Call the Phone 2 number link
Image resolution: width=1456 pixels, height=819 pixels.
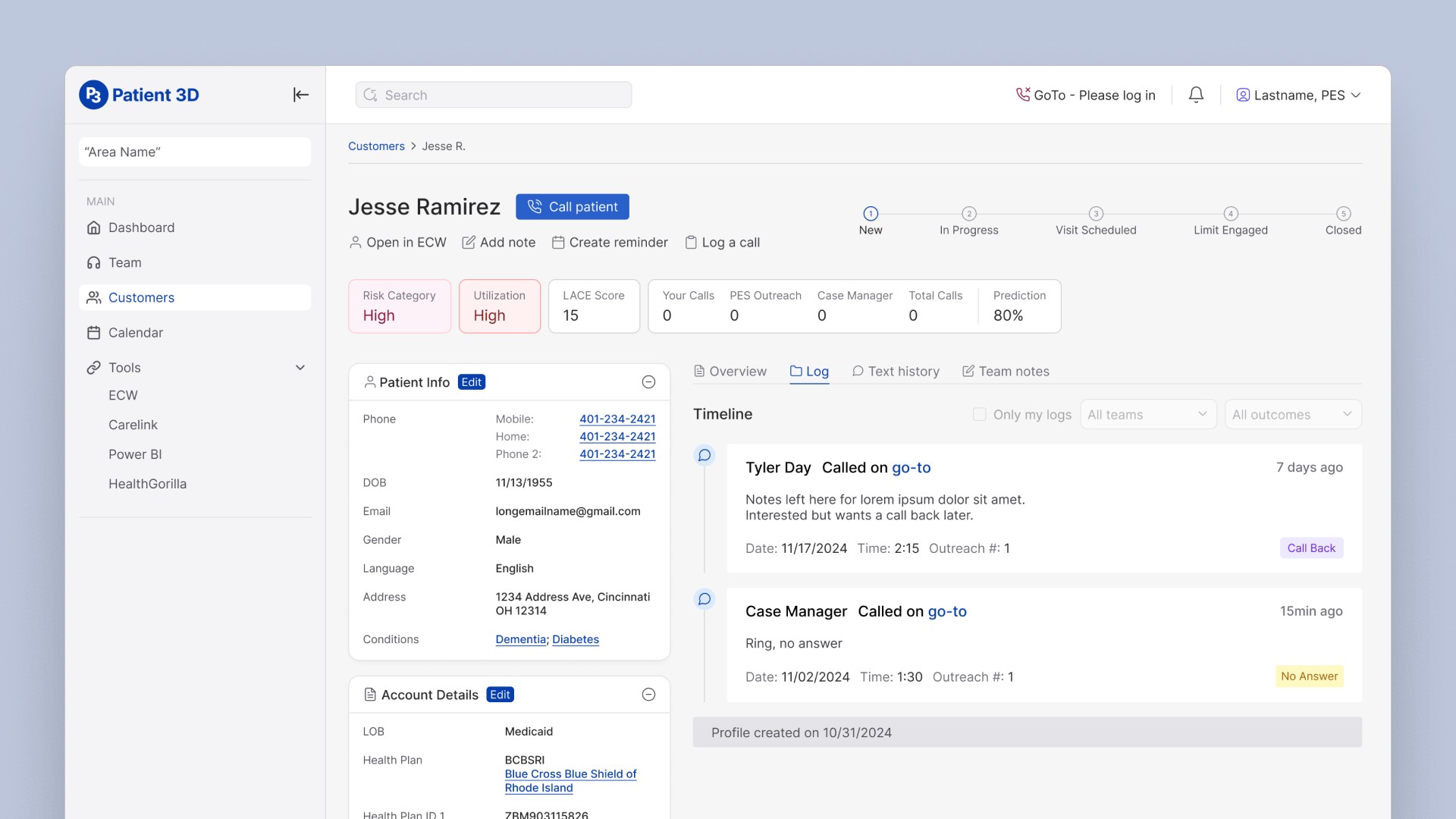(x=617, y=454)
